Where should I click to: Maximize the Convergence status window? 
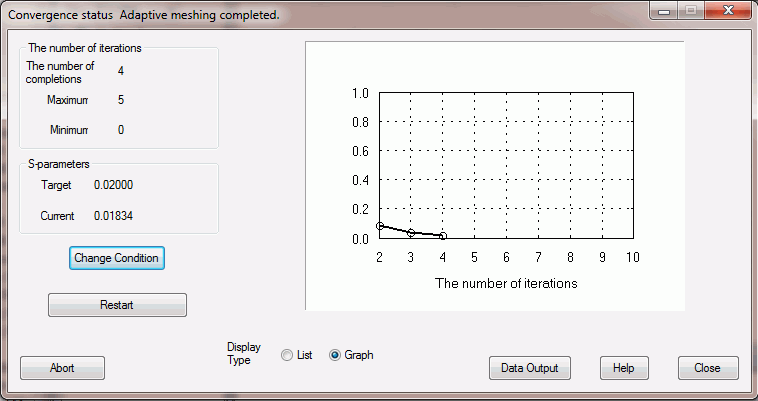click(x=690, y=10)
